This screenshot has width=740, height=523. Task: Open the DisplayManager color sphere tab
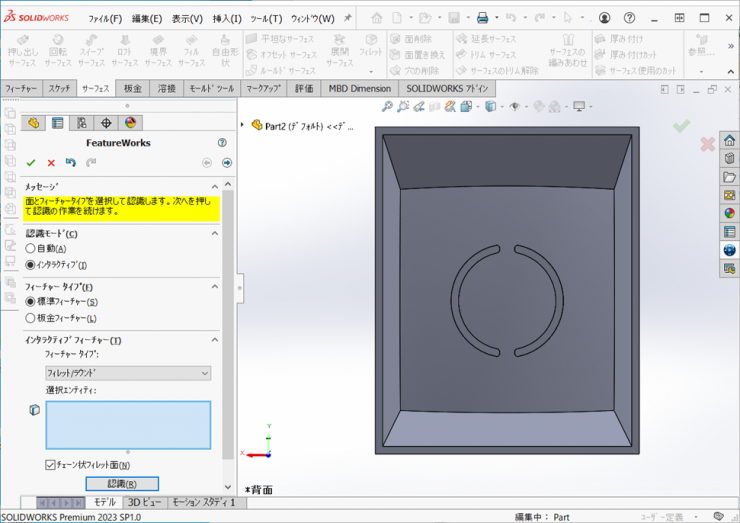[129, 123]
